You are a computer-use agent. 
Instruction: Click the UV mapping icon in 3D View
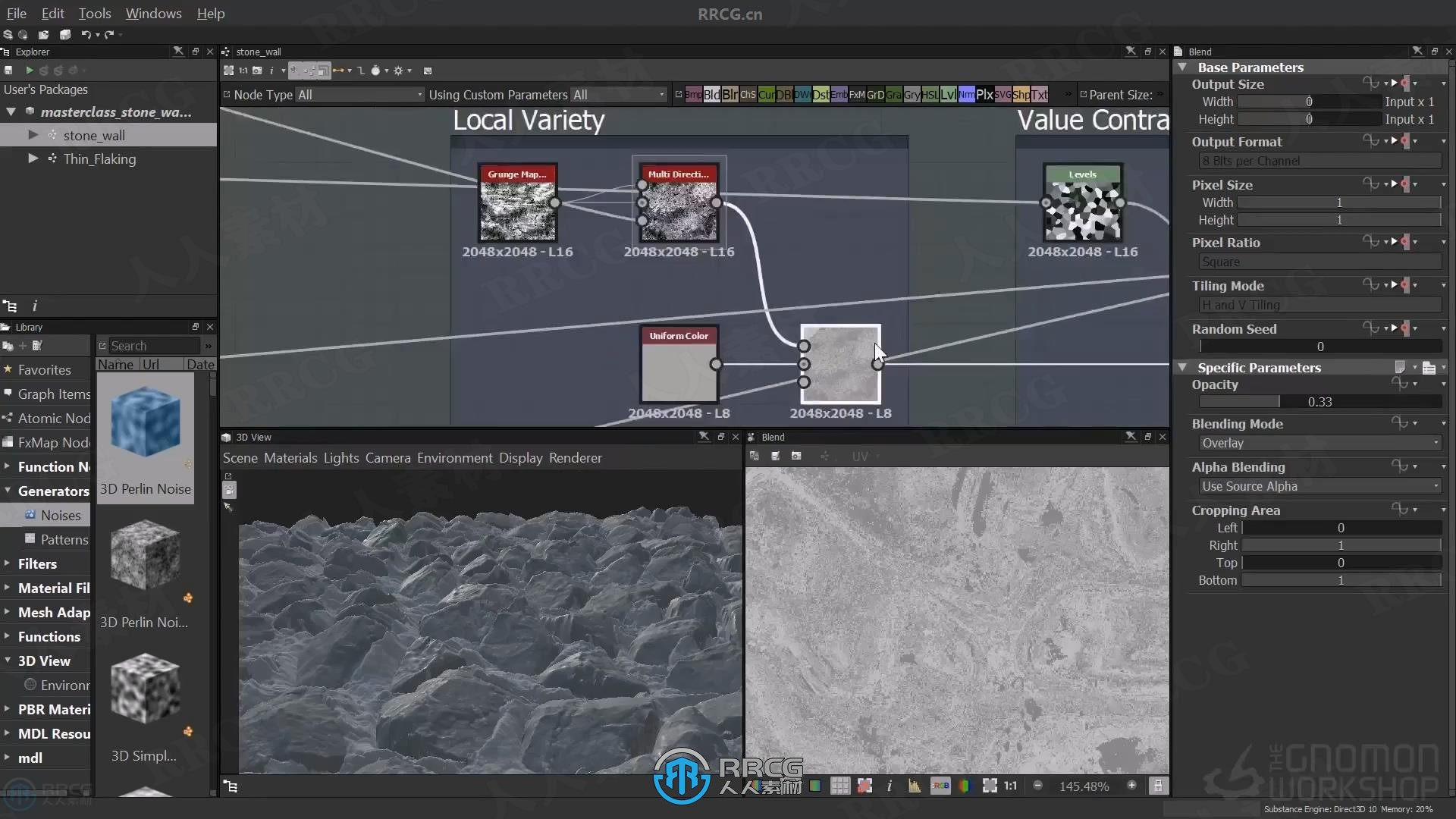coord(860,456)
